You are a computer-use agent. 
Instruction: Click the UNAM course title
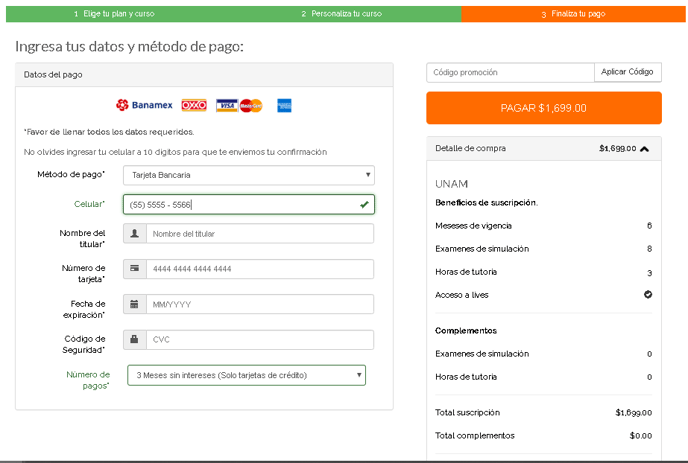[x=452, y=184]
